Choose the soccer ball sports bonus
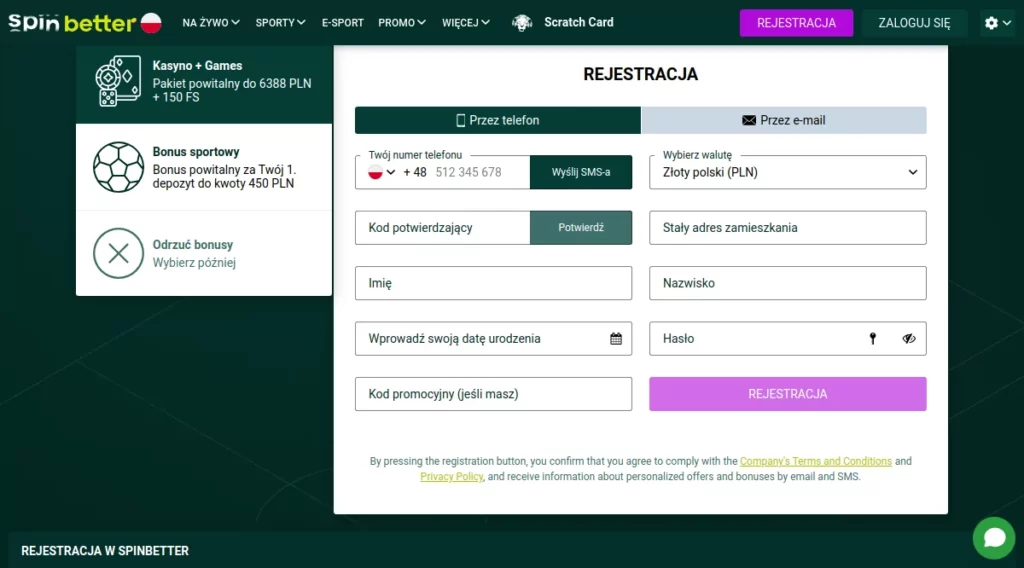The height and width of the screenshot is (568, 1024). point(118,167)
